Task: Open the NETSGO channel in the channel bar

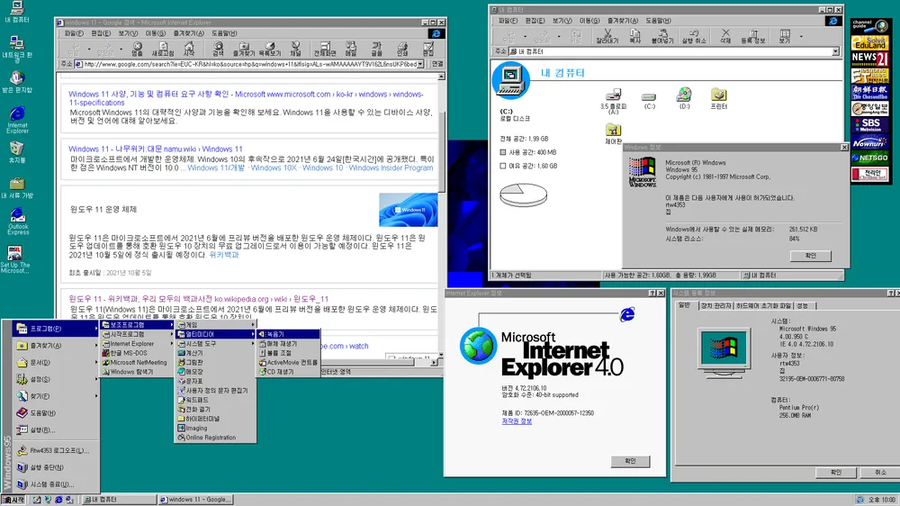Action: [x=870, y=157]
